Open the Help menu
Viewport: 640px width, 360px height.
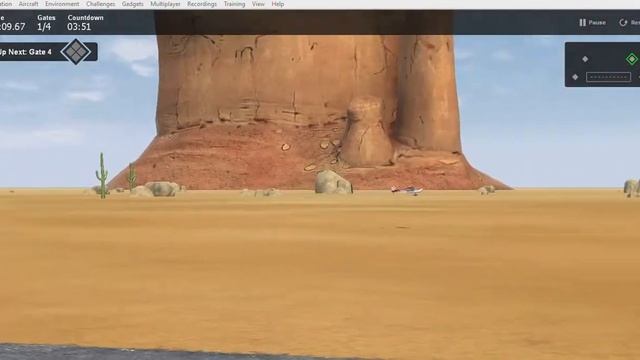pyautogui.click(x=278, y=4)
